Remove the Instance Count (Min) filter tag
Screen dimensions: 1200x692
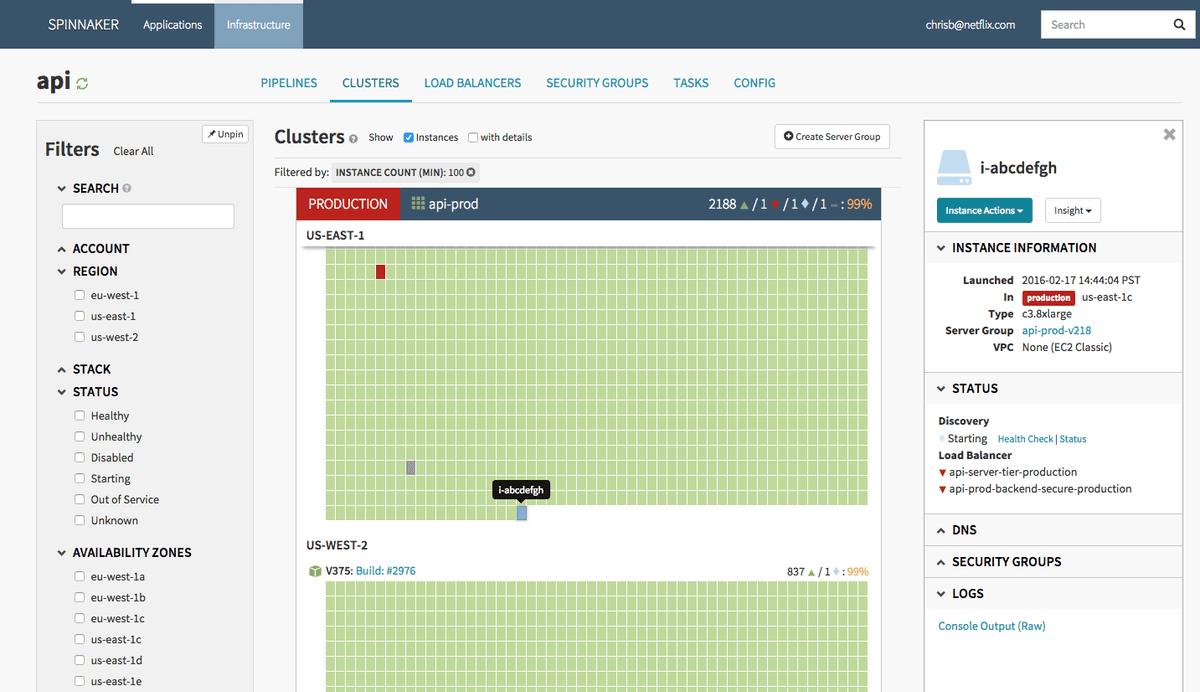(x=471, y=172)
